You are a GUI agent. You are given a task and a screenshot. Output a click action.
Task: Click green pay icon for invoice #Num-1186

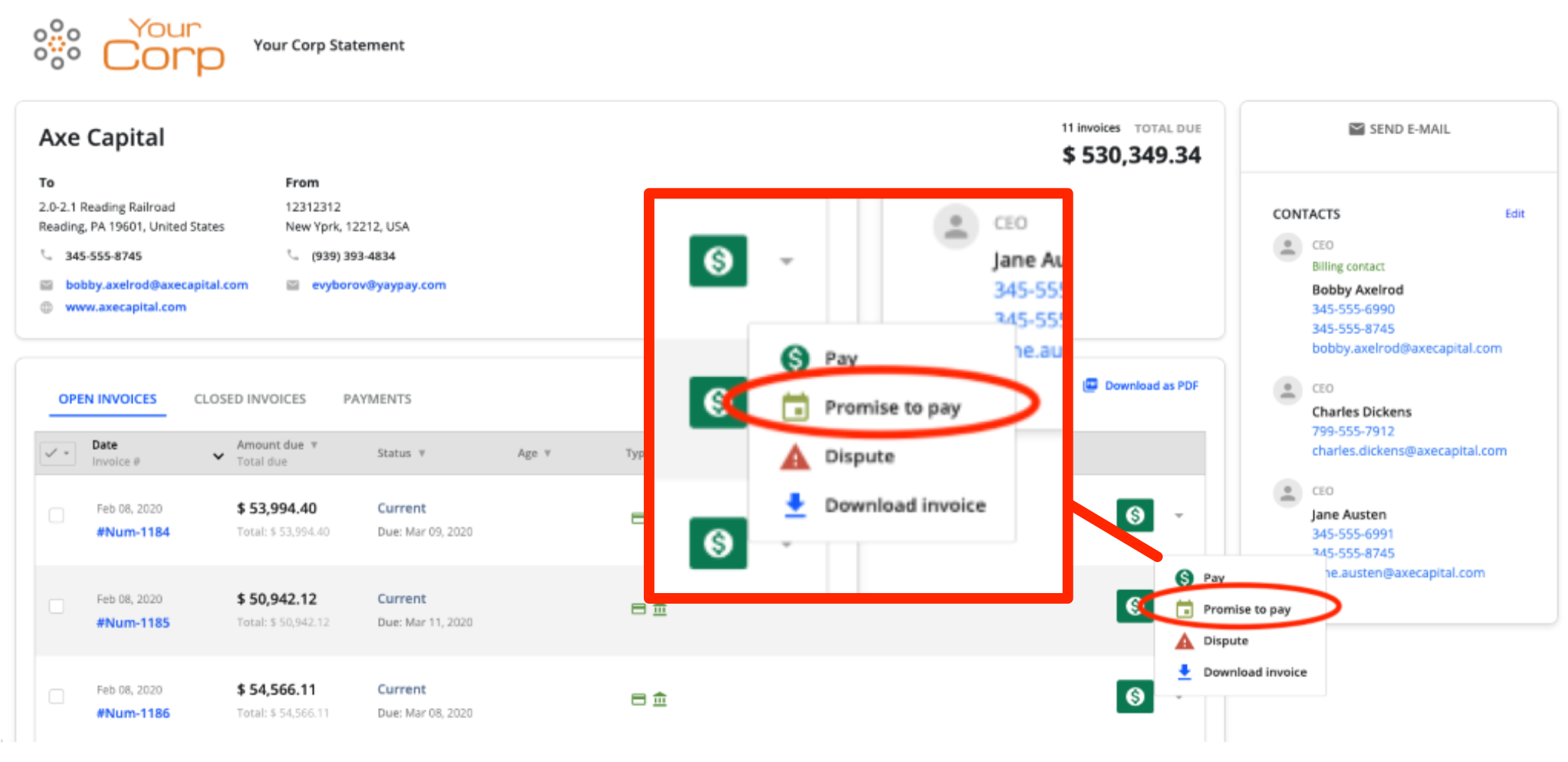coord(1134,696)
